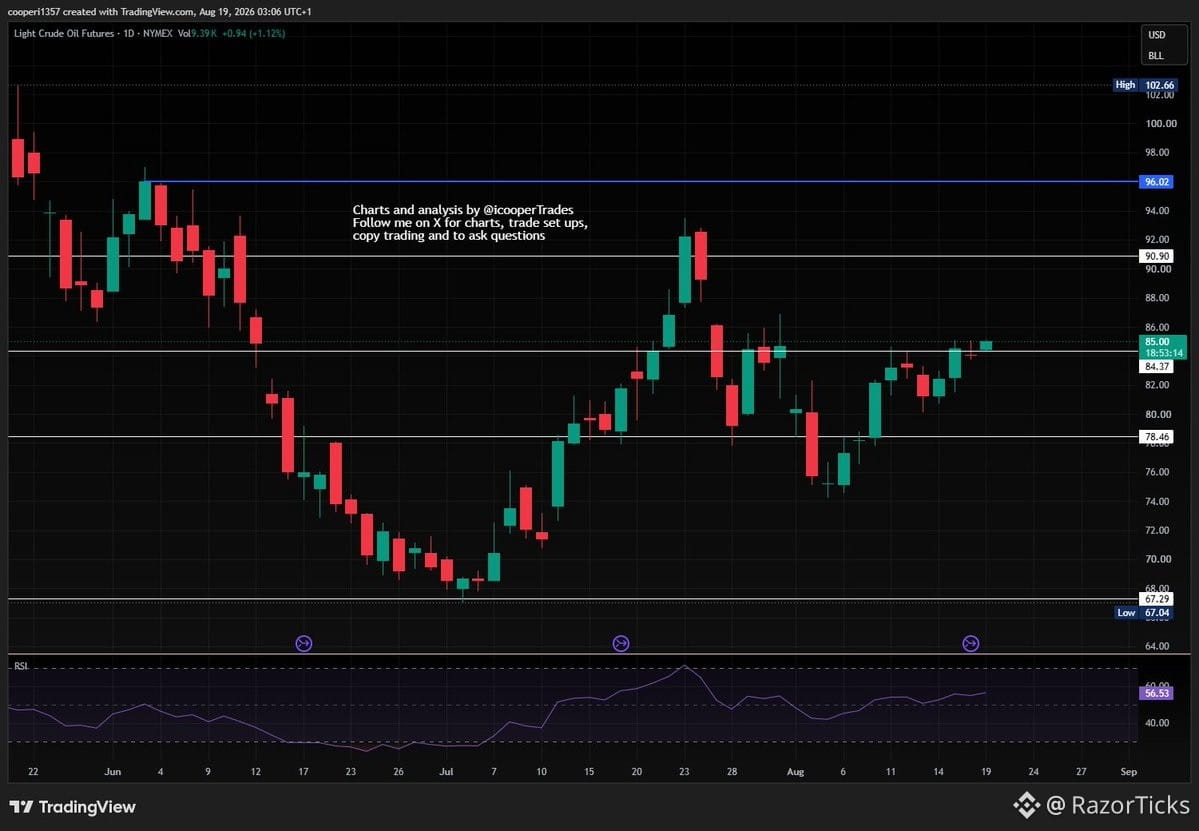Screen dimensions: 1199x831
Task: Click the 'Charts and analysis by @icooperTrades' annotation
Action: pos(463,209)
